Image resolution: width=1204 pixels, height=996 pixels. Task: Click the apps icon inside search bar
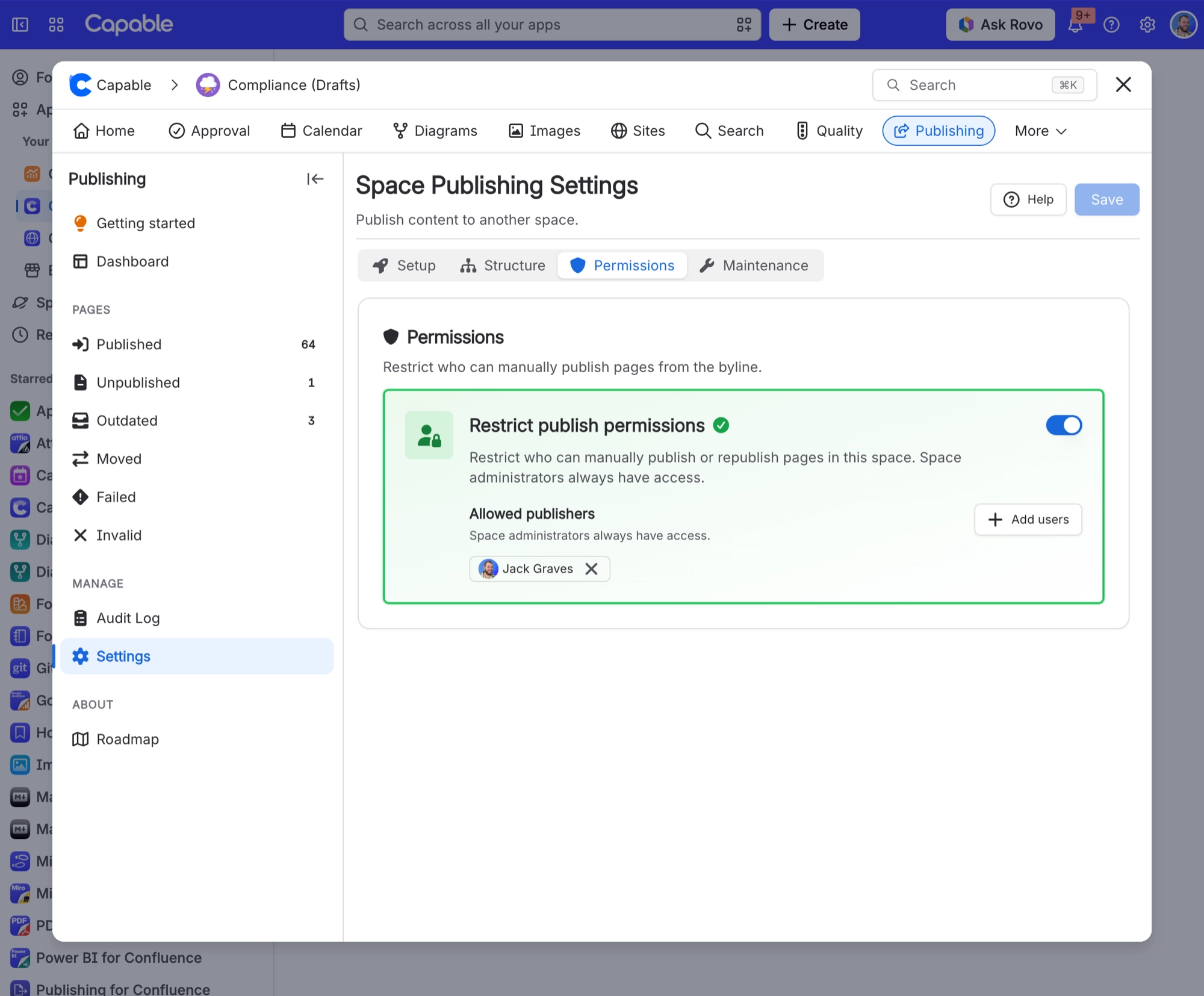743,25
